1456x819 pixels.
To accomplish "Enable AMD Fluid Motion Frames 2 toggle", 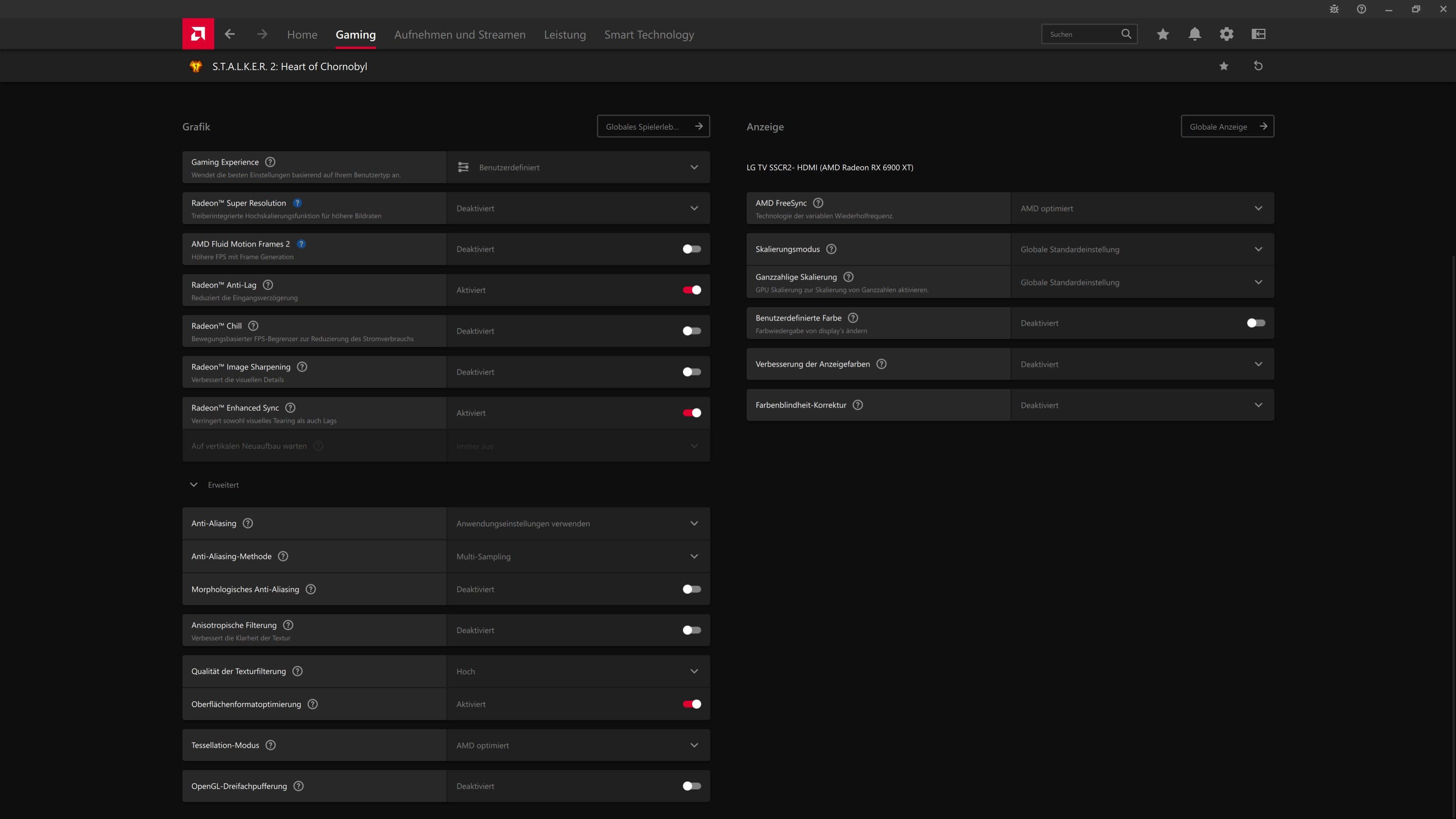I will pos(691,249).
